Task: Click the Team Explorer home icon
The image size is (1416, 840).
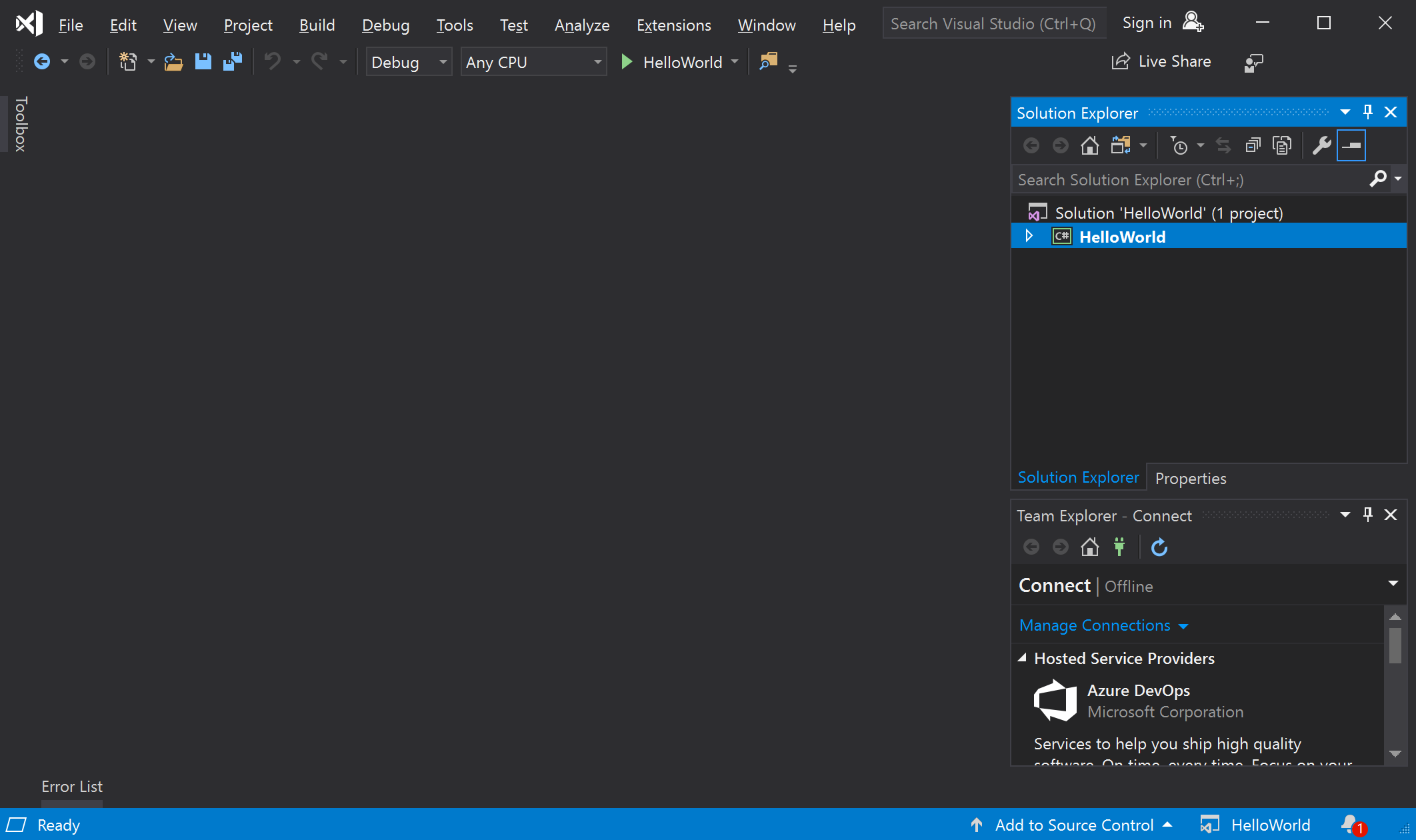Action: [x=1089, y=547]
